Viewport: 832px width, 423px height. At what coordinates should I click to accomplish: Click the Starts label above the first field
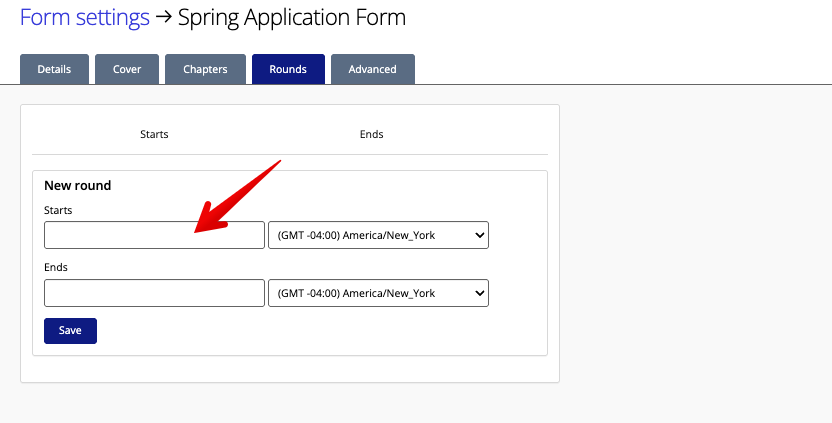(x=58, y=210)
